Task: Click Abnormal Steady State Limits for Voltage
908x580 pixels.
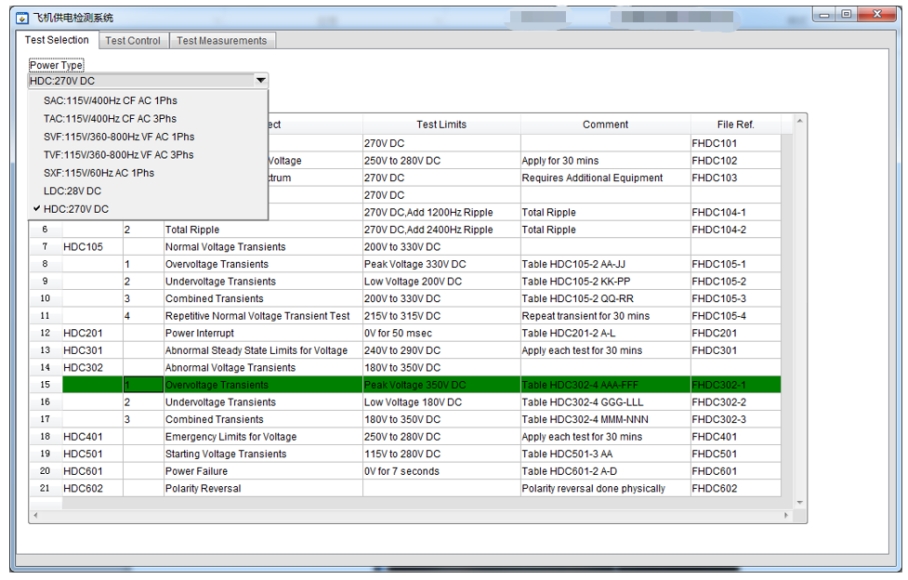Action: click(263, 350)
